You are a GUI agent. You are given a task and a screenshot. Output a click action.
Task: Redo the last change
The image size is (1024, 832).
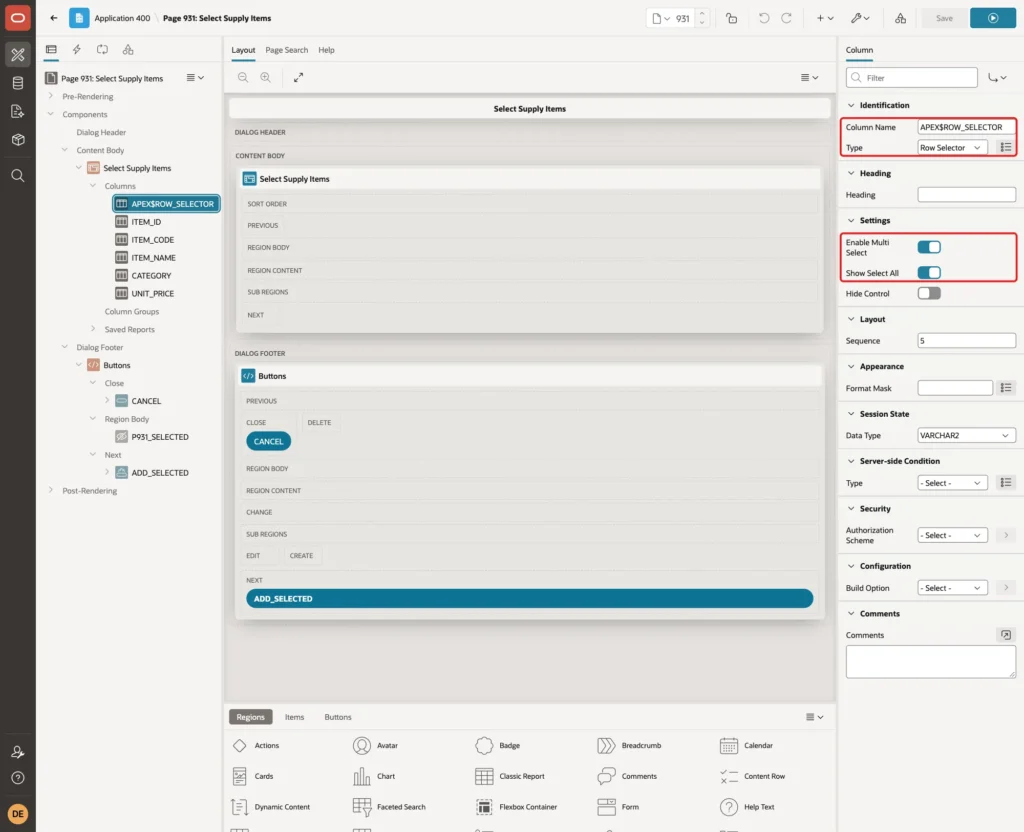tap(786, 18)
